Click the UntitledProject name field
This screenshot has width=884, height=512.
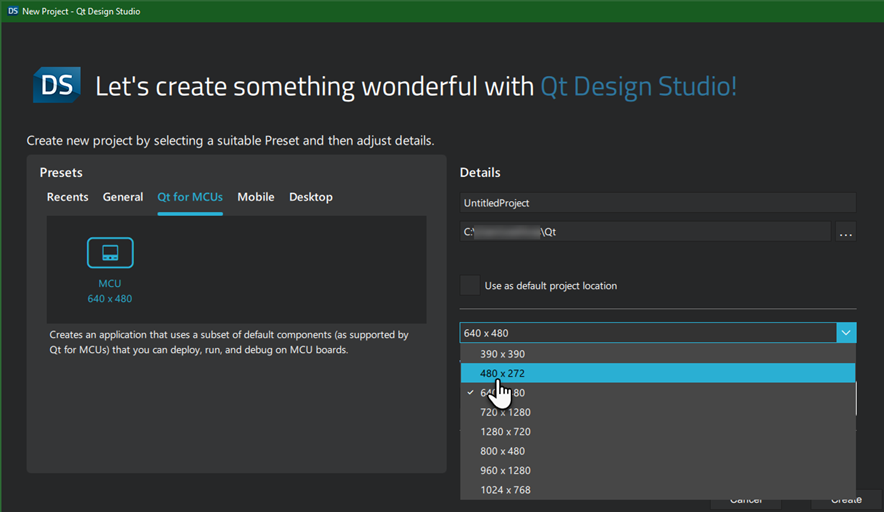coord(657,203)
